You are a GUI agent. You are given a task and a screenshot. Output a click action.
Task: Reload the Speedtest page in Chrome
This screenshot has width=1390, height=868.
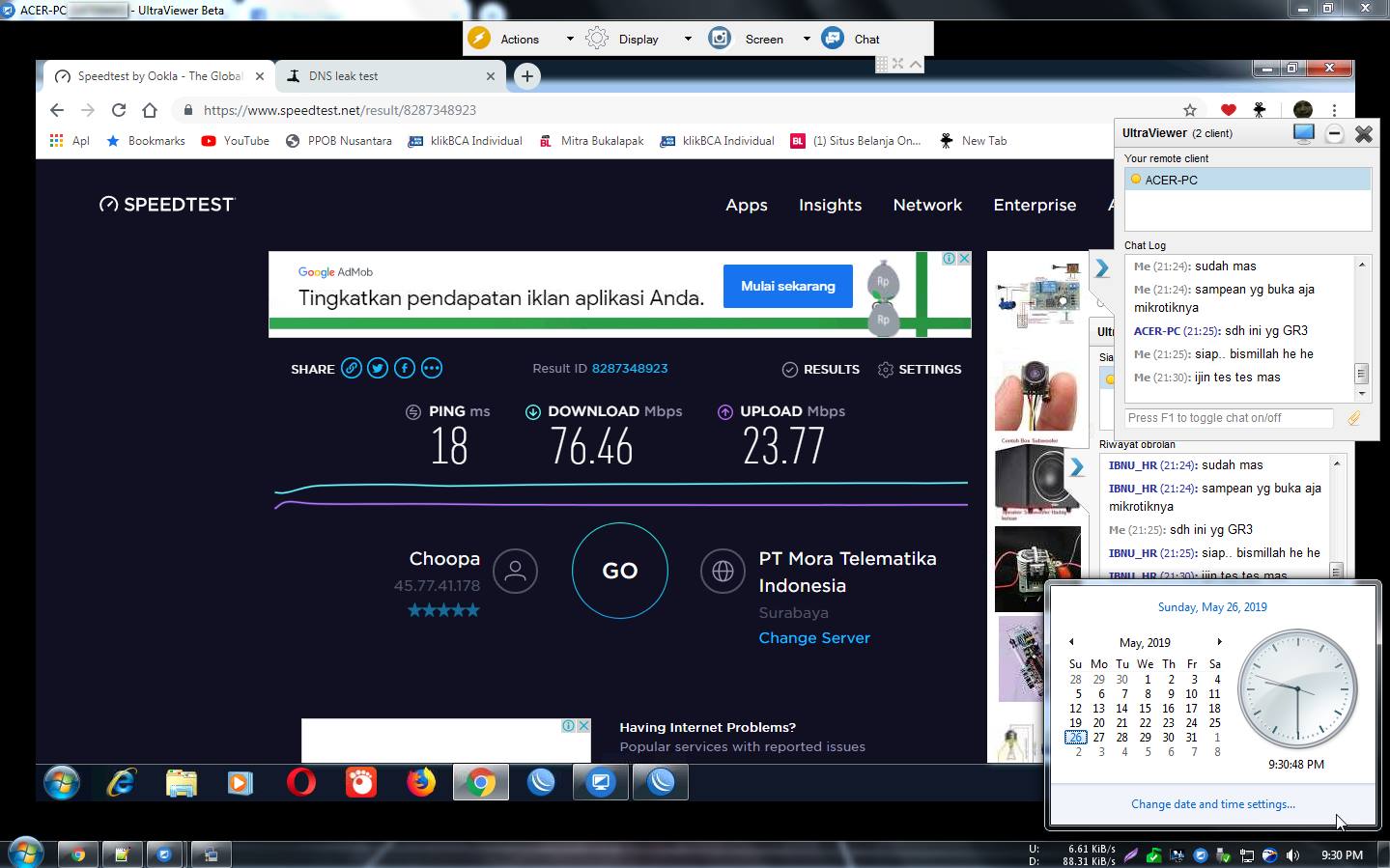pos(119,110)
